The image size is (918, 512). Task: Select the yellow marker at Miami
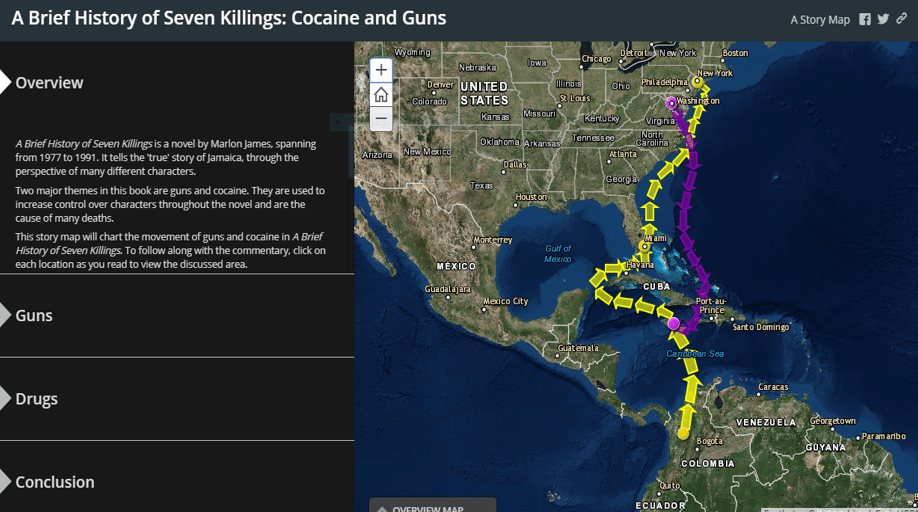click(645, 247)
